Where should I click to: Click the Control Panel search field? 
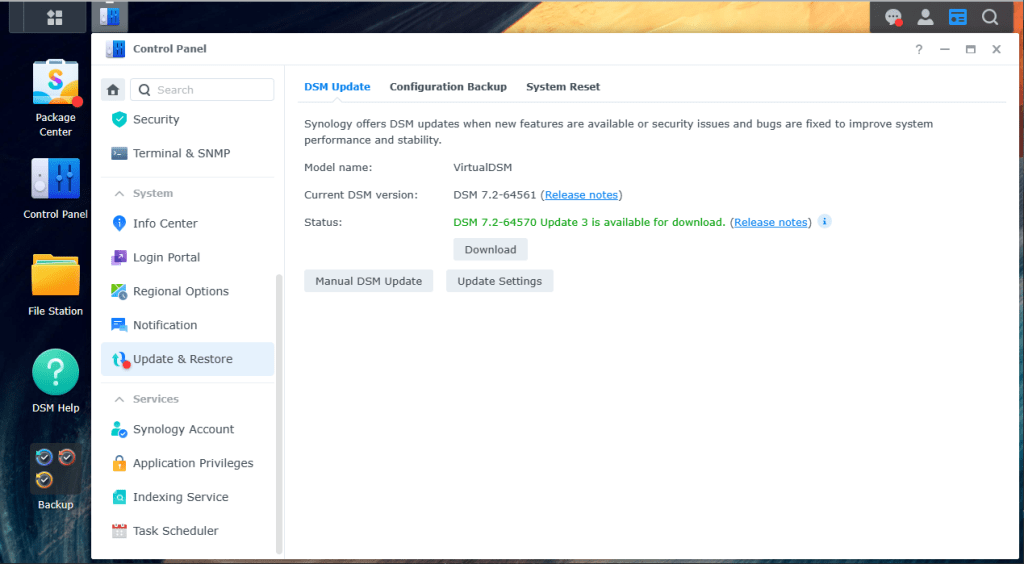tap(202, 89)
